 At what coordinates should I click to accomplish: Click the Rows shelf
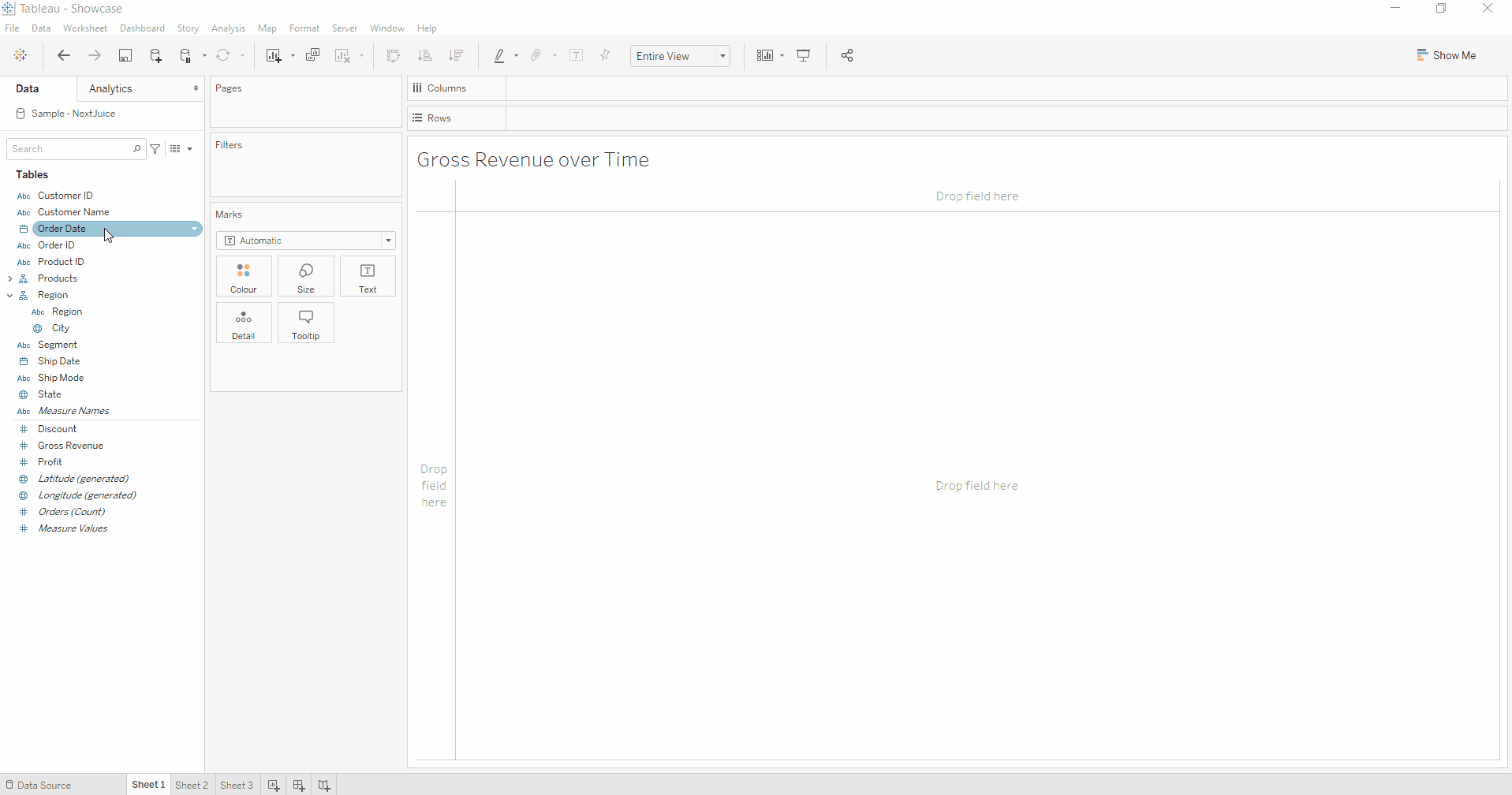tap(1006, 118)
